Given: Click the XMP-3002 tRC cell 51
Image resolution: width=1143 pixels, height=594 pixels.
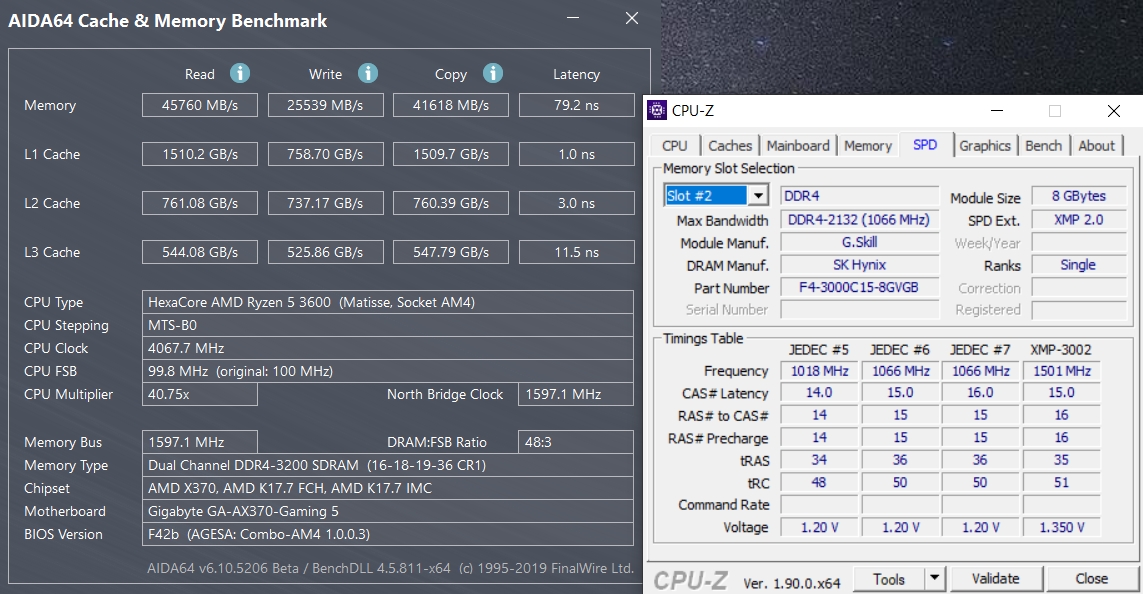Looking at the screenshot, I should click(1061, 482).
